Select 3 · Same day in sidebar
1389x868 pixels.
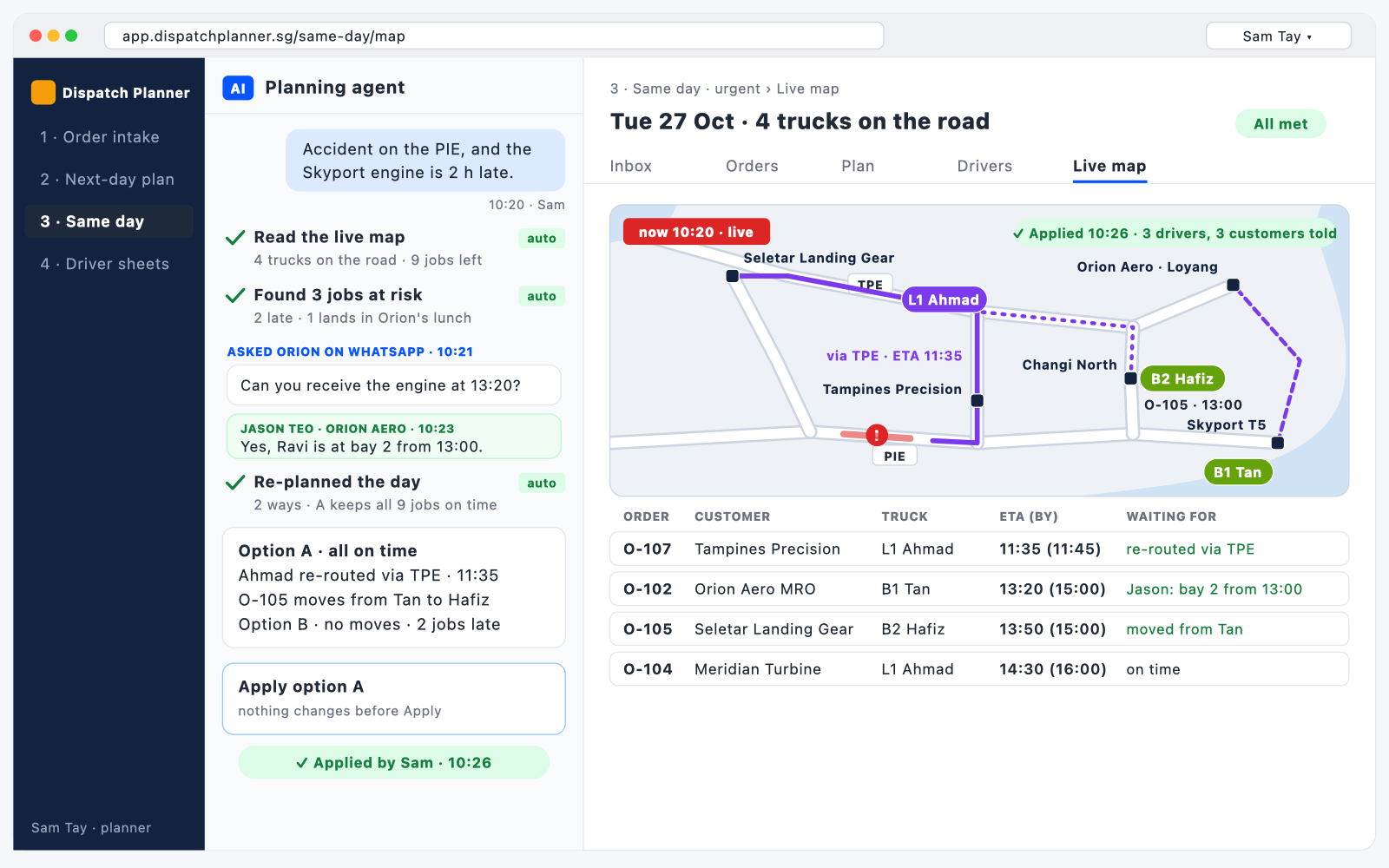109,221
